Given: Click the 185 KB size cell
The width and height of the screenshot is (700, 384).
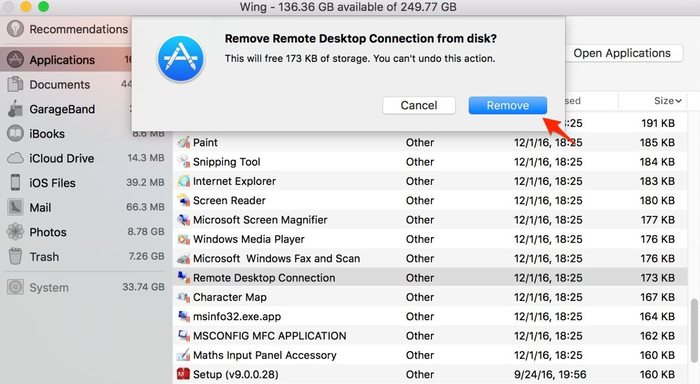Looking at the screenshot, I should tap(658, 142).
